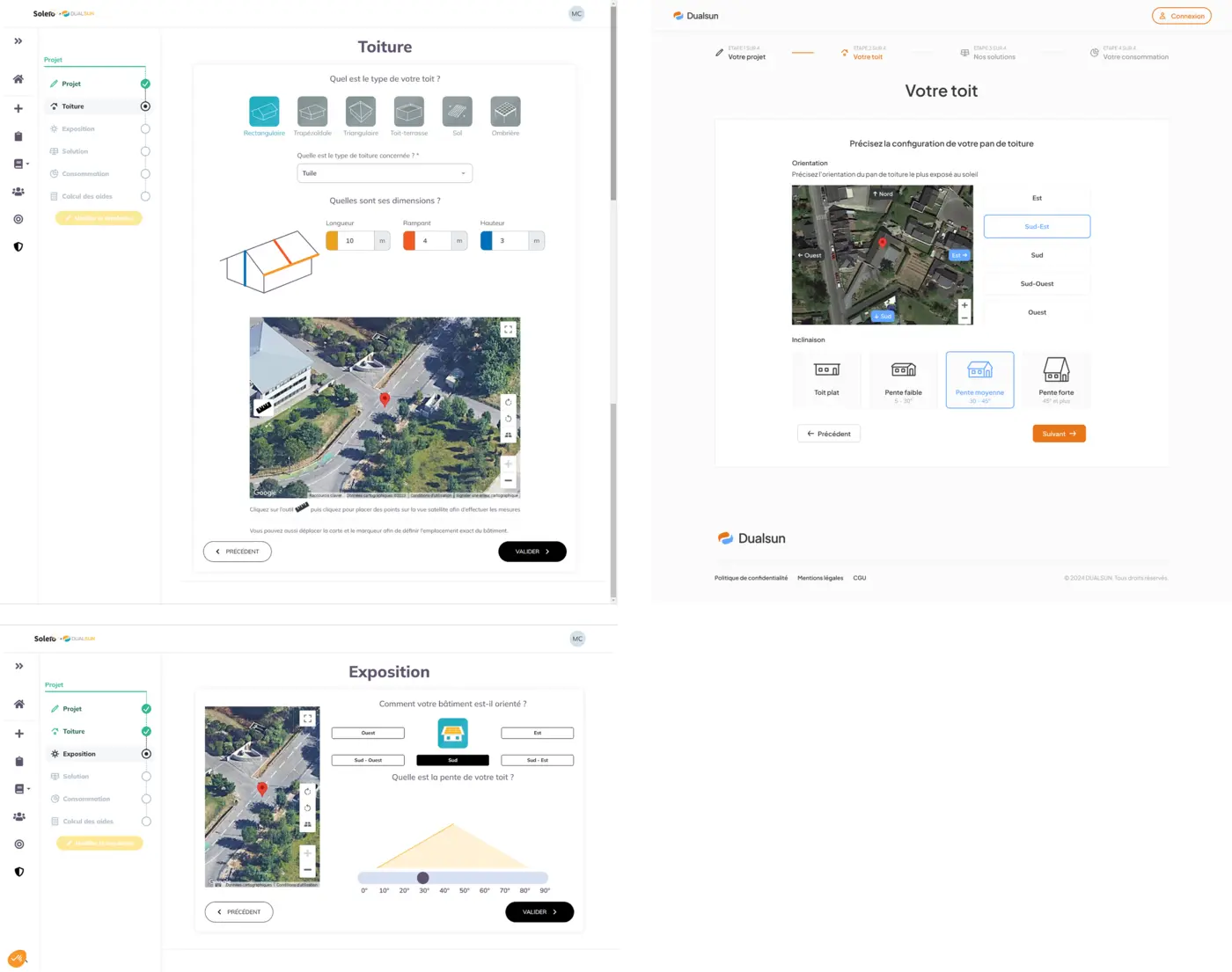1232x972 pixels.
Task: Click the roof slope slider handle
Action: coord(423,878)
